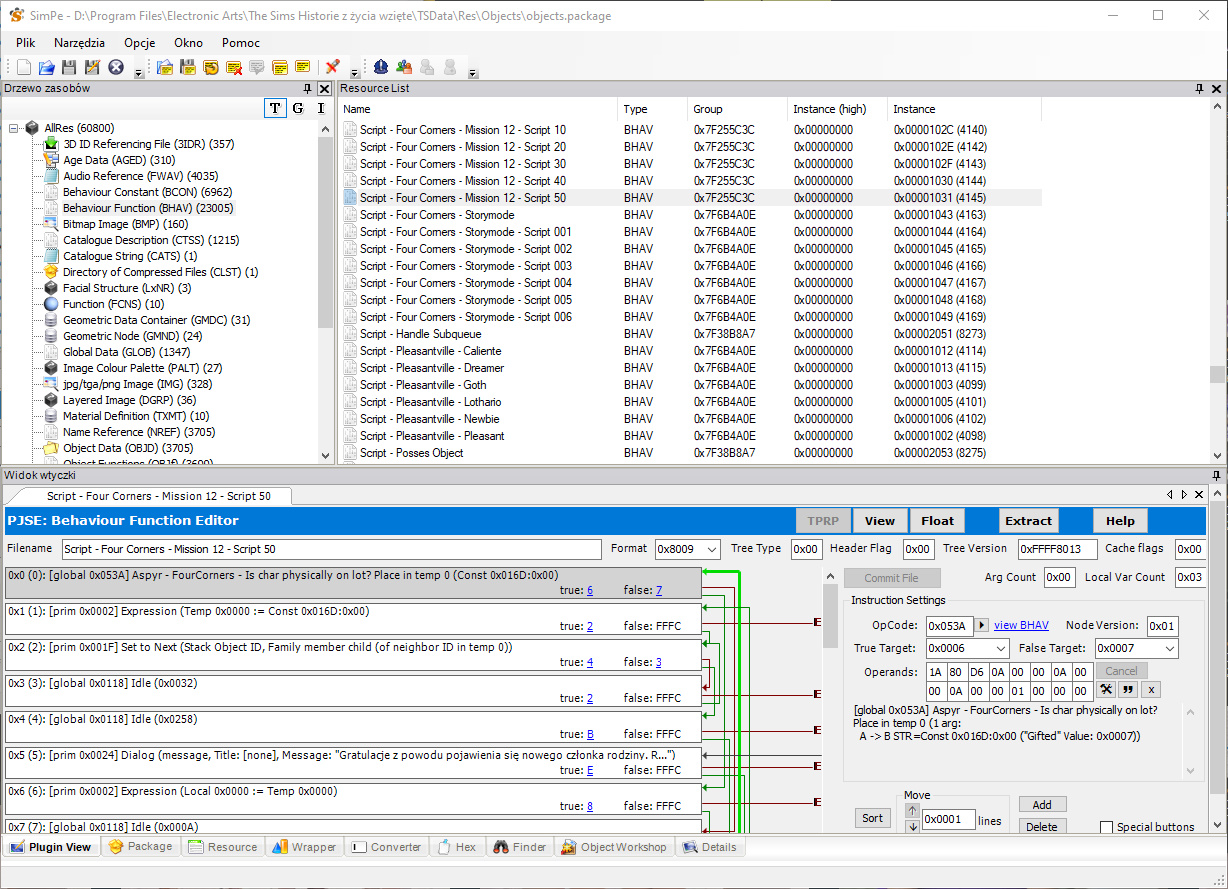Toggle the T tree view mode
This screenshot has width=1228, height=889.
(274, 108)
